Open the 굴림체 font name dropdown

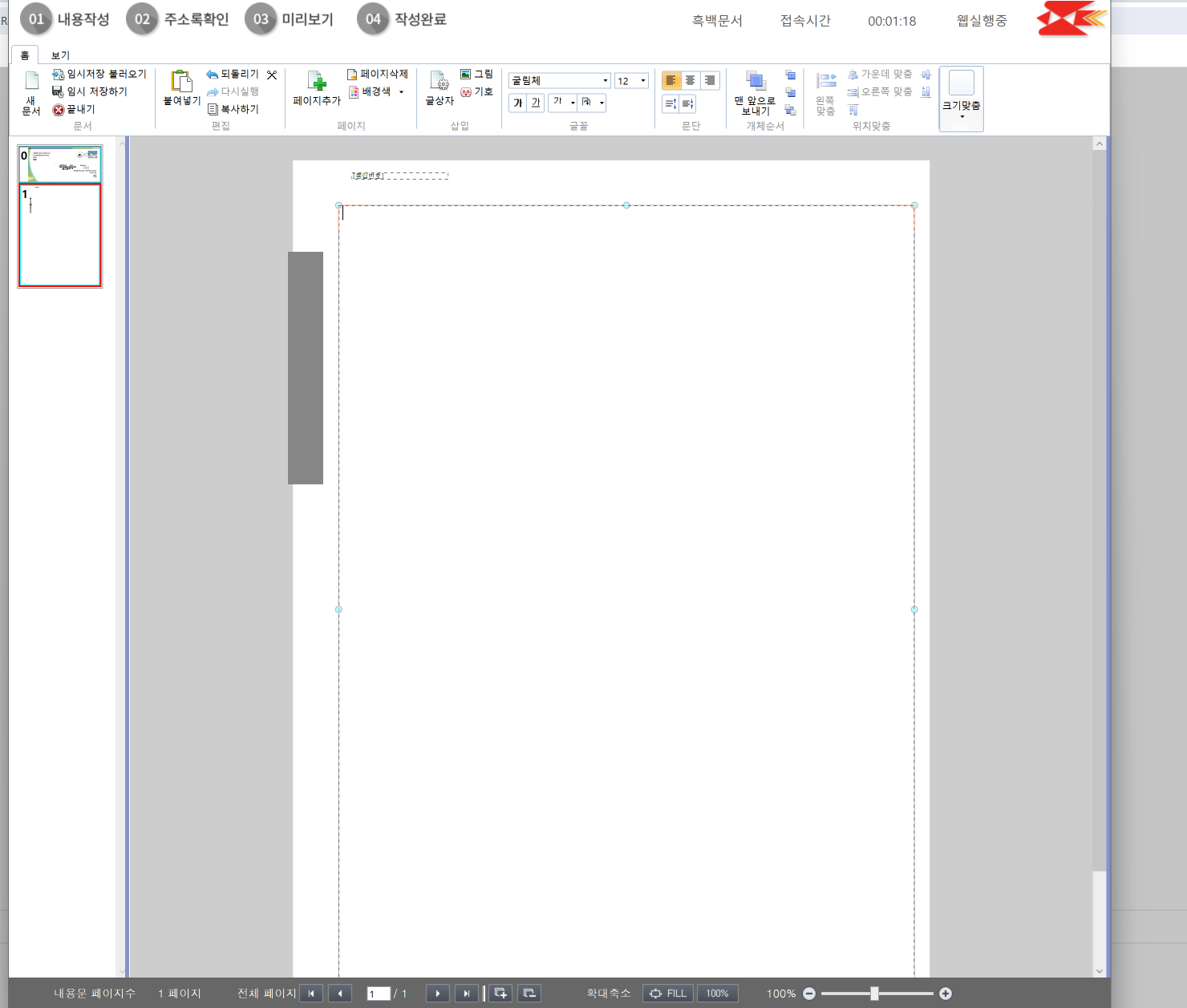click(x=606, y=81)
